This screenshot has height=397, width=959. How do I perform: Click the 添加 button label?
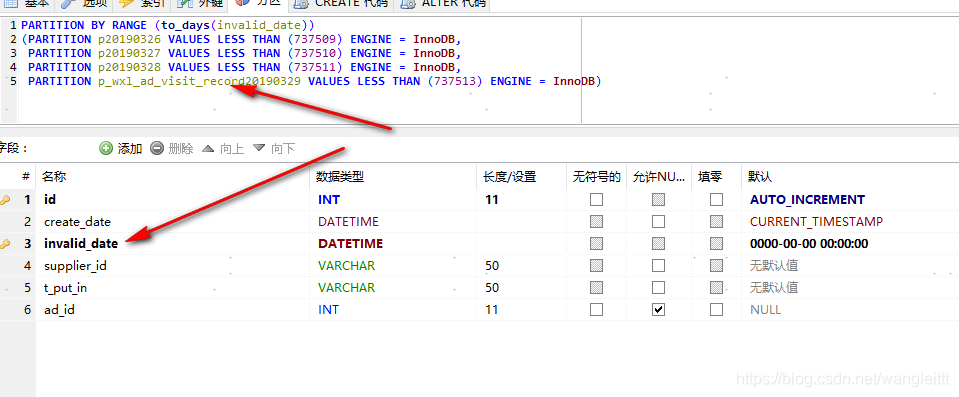coord(130,148)
